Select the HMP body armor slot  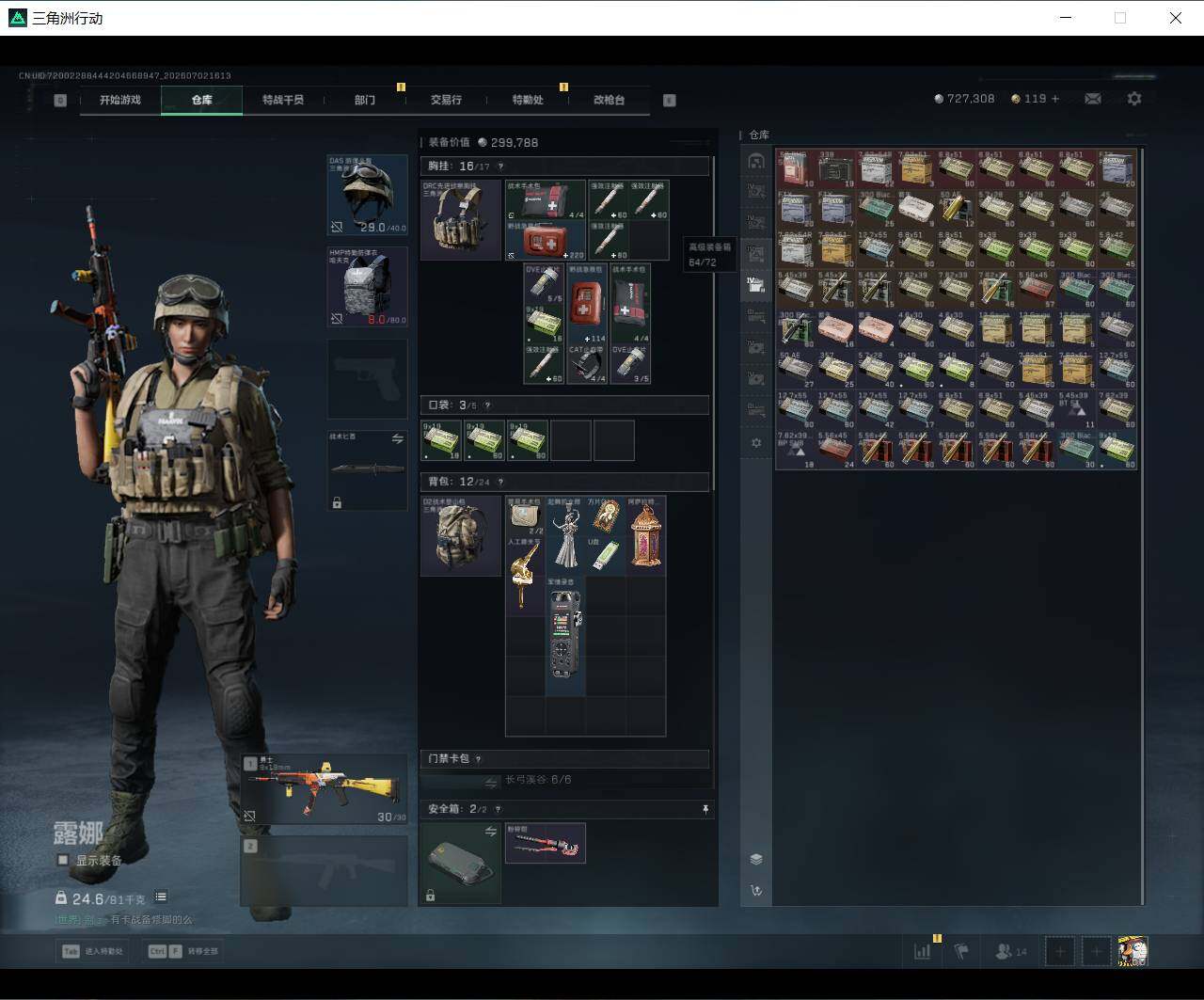point(368,287)
